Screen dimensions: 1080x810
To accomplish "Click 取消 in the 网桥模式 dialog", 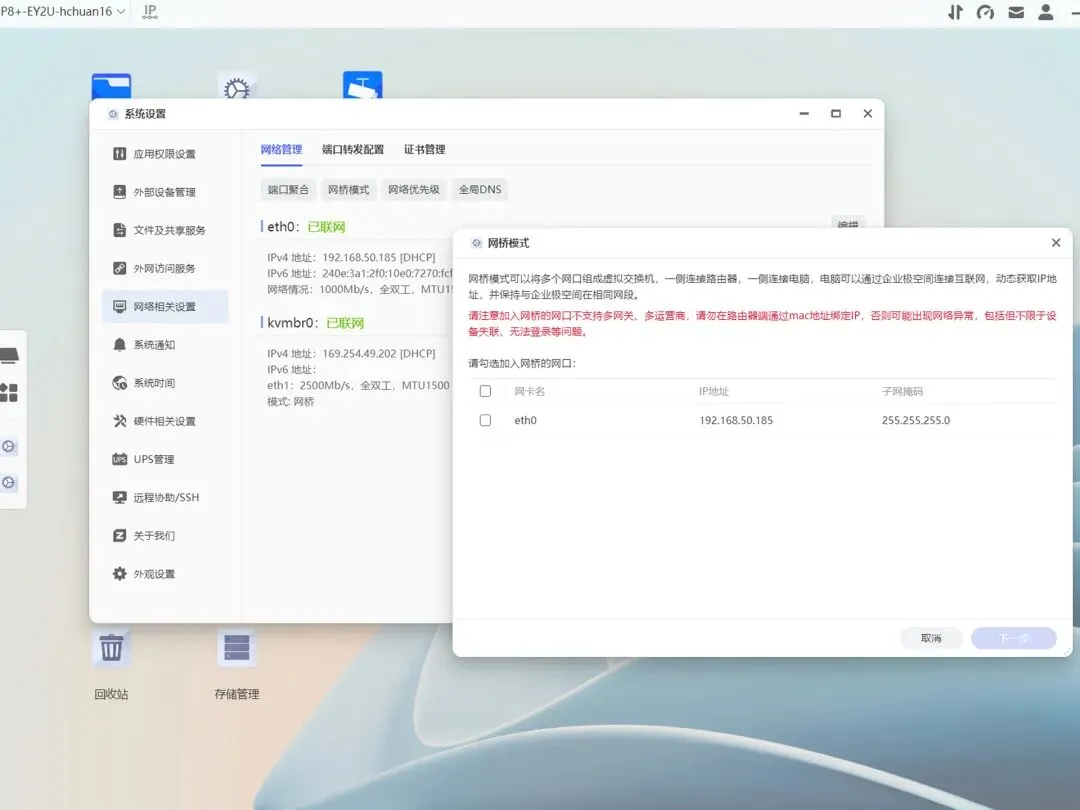I will (931, 638).
